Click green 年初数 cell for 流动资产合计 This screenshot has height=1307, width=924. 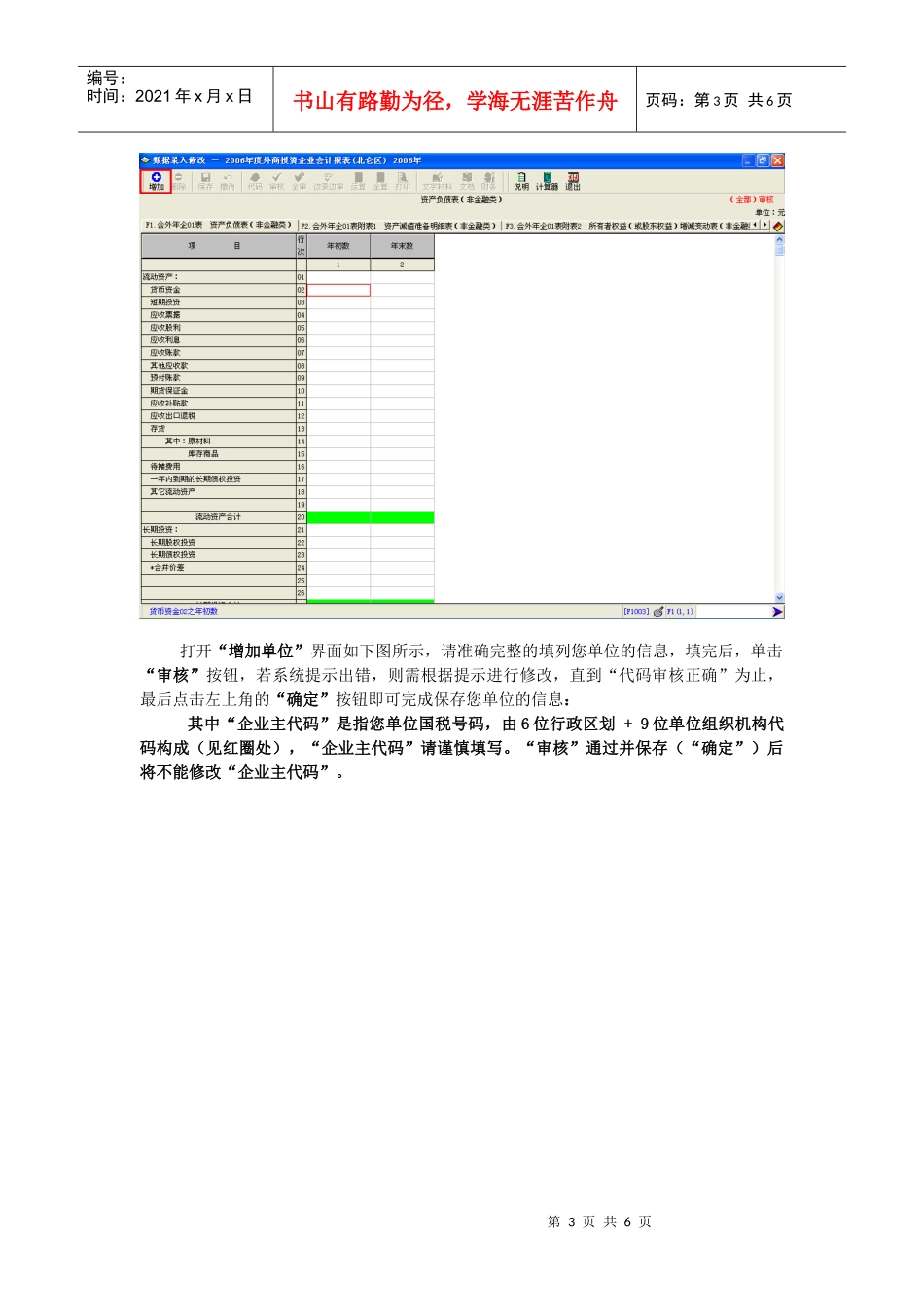coord(338,517)
